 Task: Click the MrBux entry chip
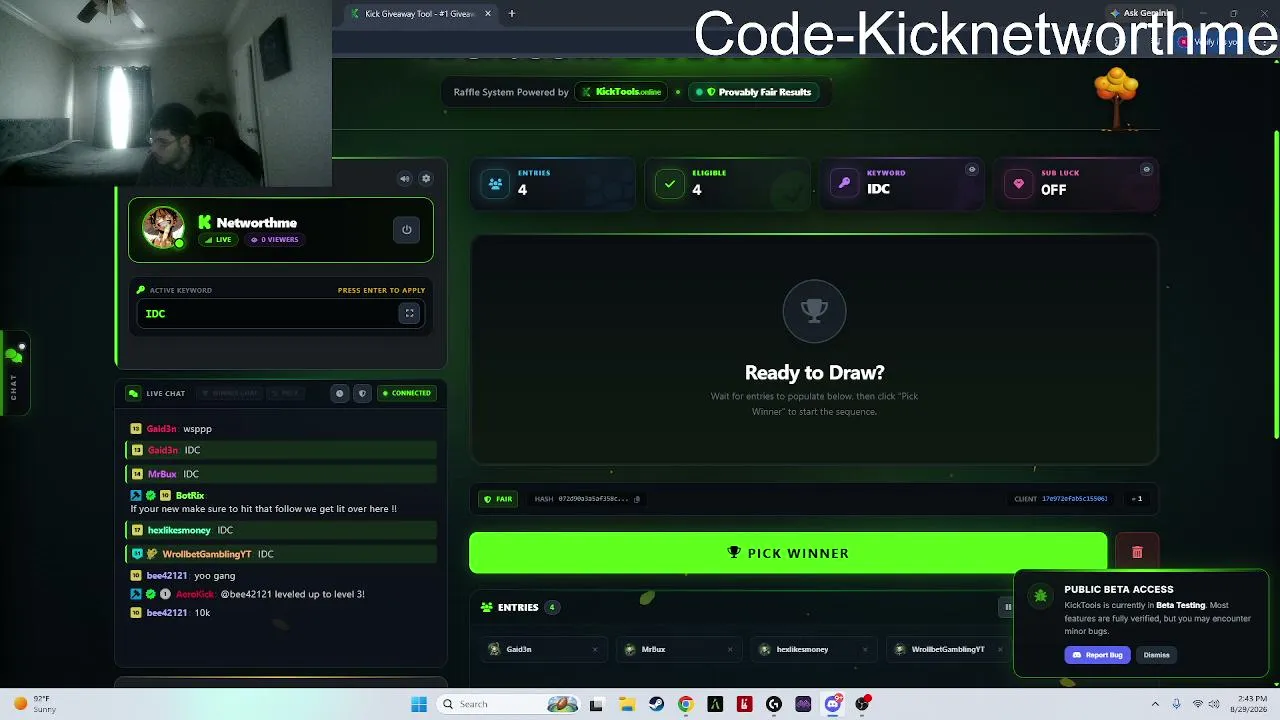pos(677,650)
